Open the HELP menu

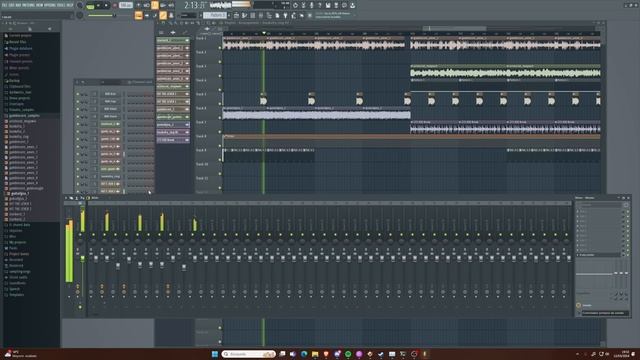coord(70,5)
